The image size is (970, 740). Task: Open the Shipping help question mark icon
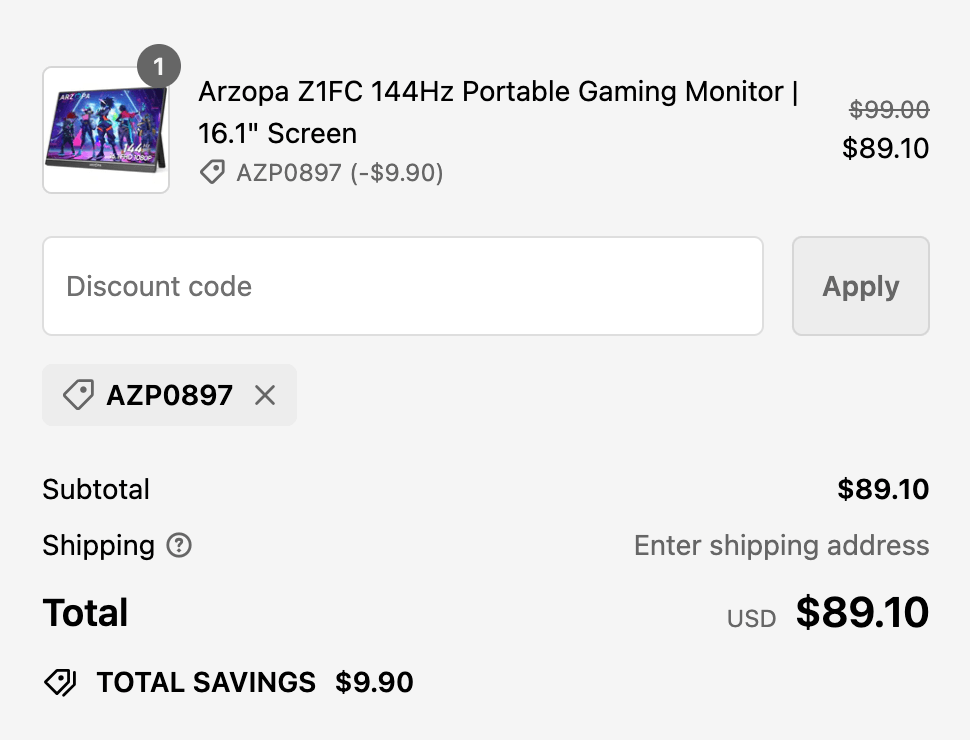tap(177, 546)
